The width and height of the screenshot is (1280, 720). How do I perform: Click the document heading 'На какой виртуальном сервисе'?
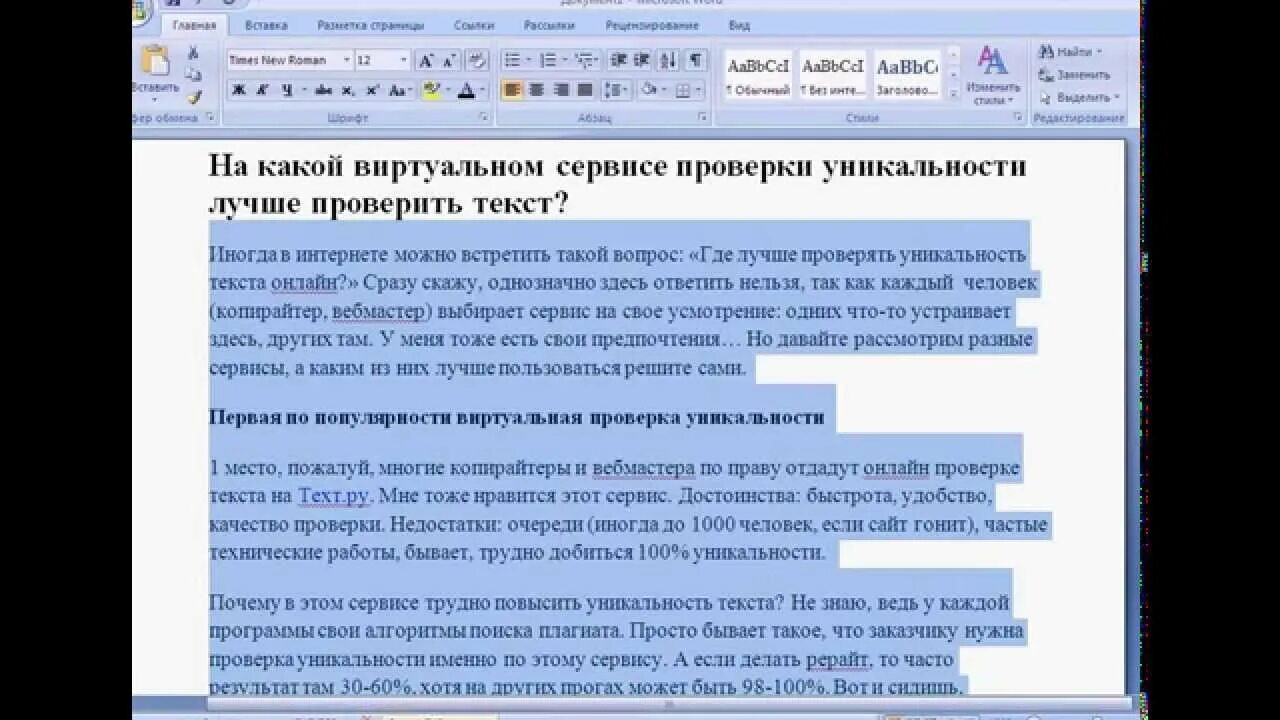point(617,185)
